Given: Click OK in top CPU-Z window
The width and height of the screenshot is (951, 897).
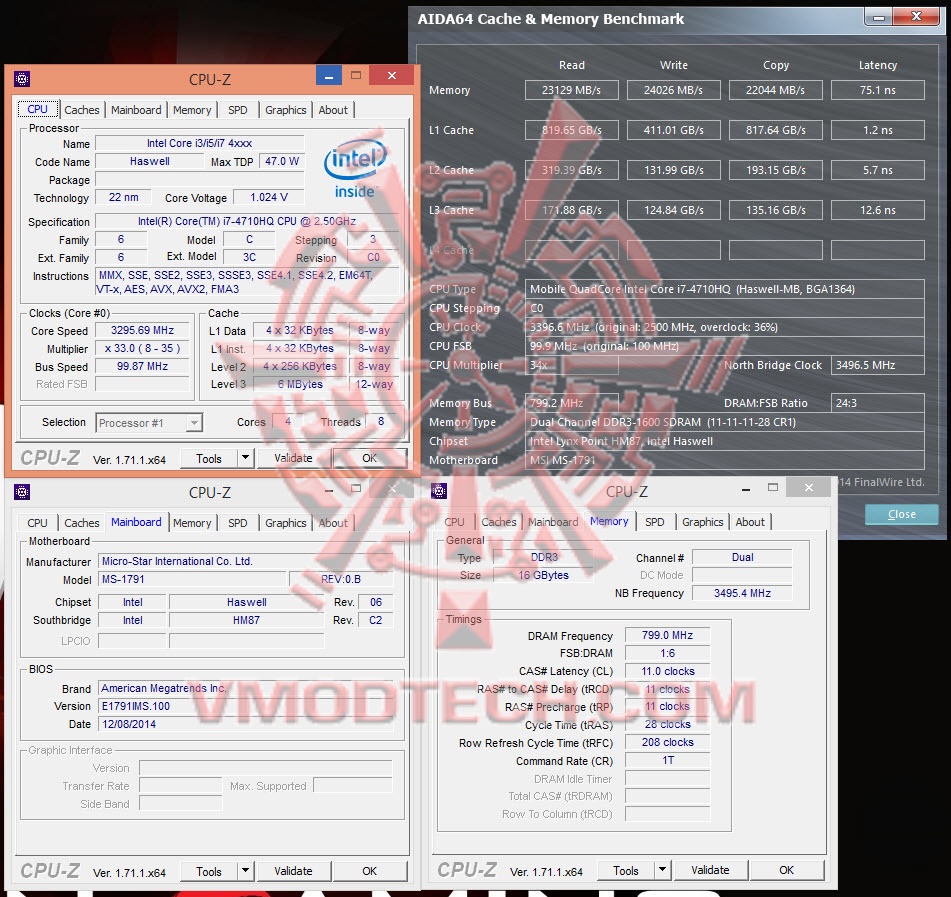Looking at the screenshot, I should pyautogui.click(x=369, y=458).
